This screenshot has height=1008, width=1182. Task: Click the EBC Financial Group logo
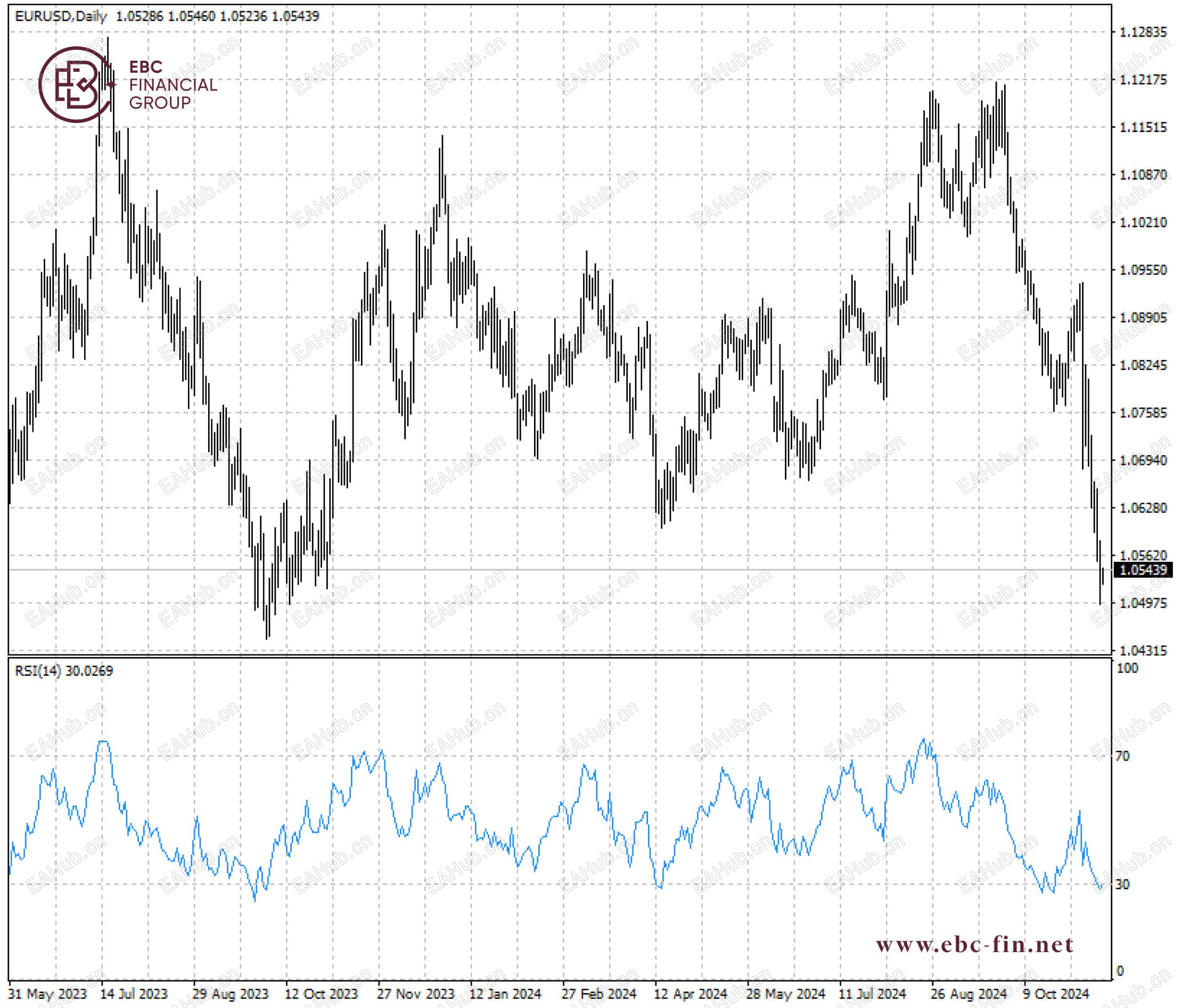128,85
